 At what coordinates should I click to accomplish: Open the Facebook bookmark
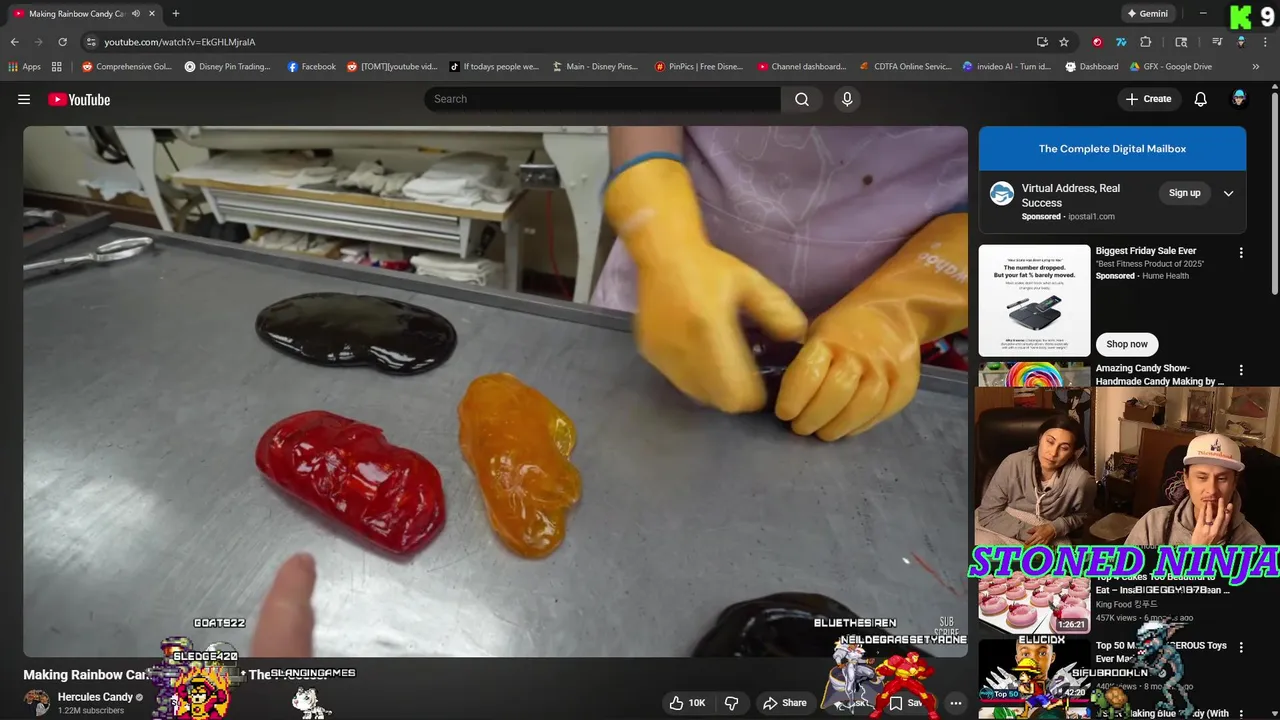click(312, 67)
